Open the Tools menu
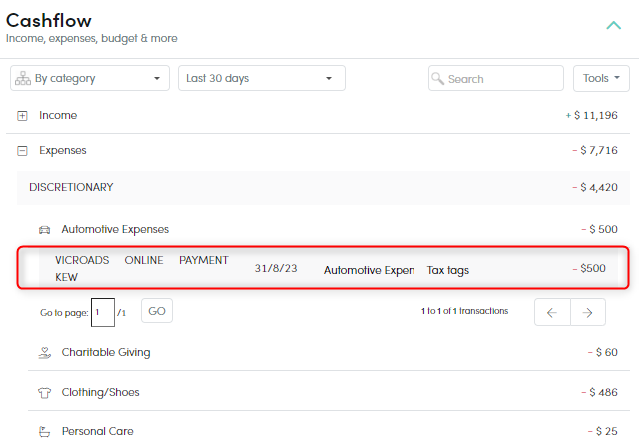Viewport: 639px width, 446px height. [x=601, y=78]
